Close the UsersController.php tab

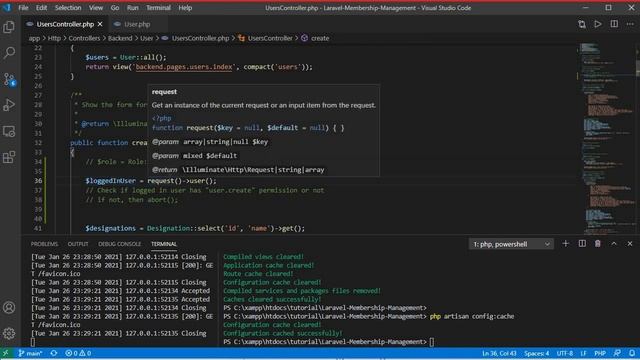[100, 24]
